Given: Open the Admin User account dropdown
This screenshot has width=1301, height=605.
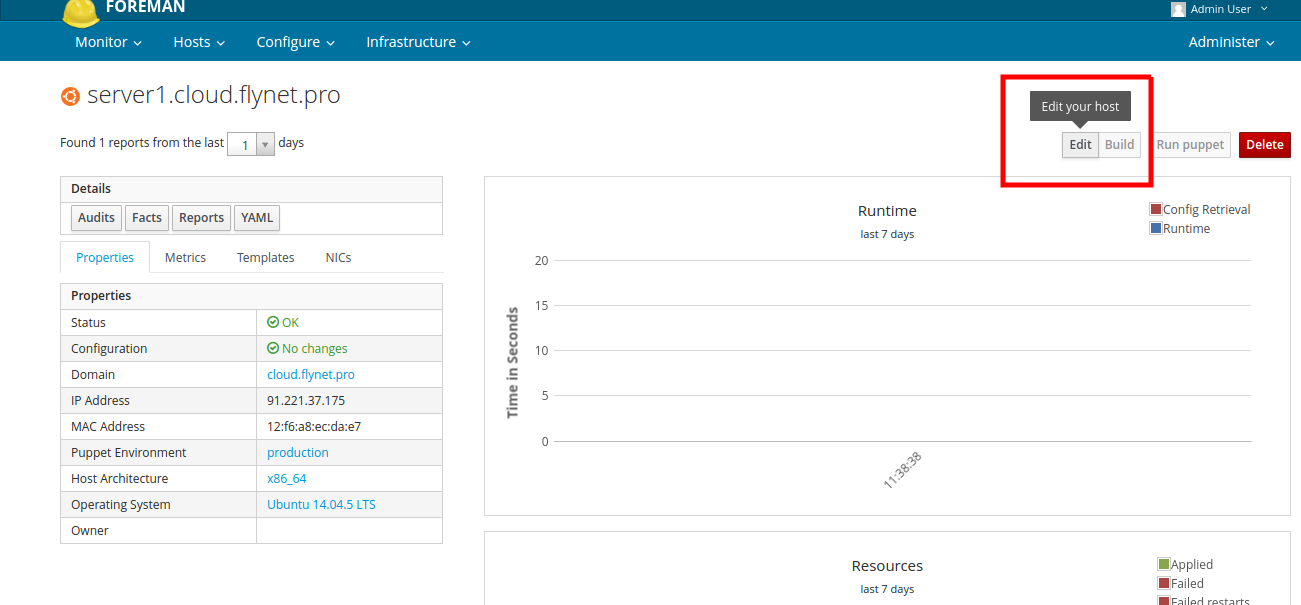Looking at the screenshot, I should coord(1220,9).
